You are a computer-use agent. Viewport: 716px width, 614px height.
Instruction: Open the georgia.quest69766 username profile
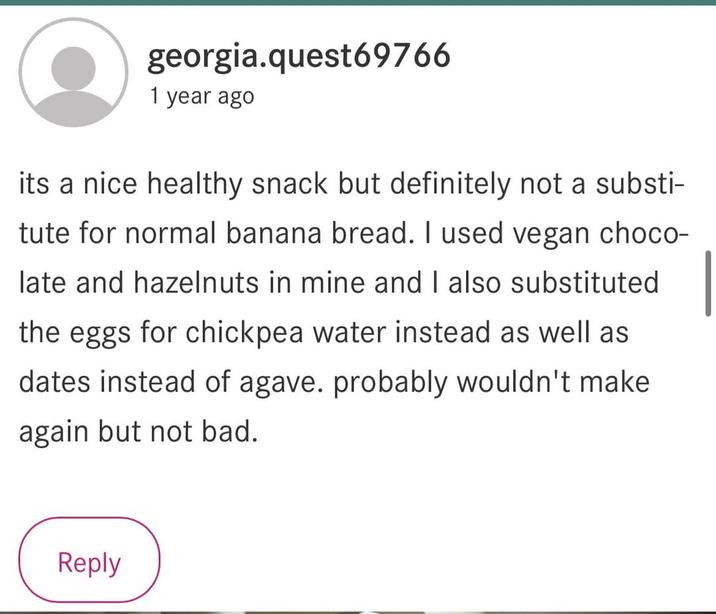(299, 56)
